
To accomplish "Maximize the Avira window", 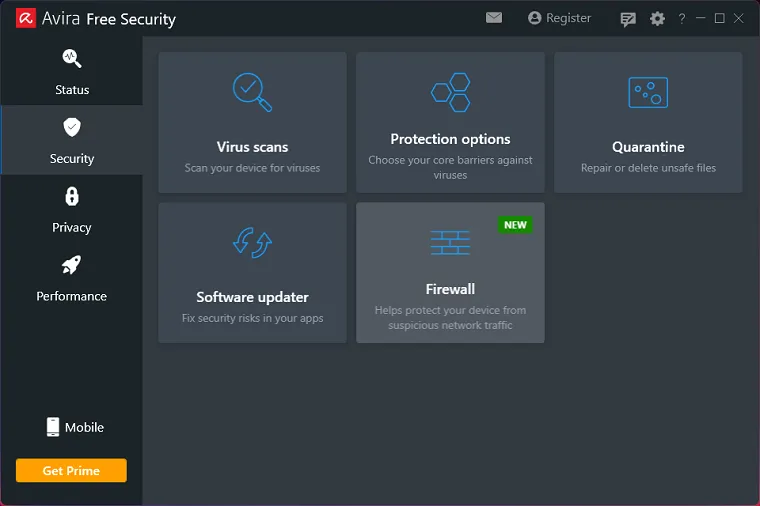I will click(720, 18).
